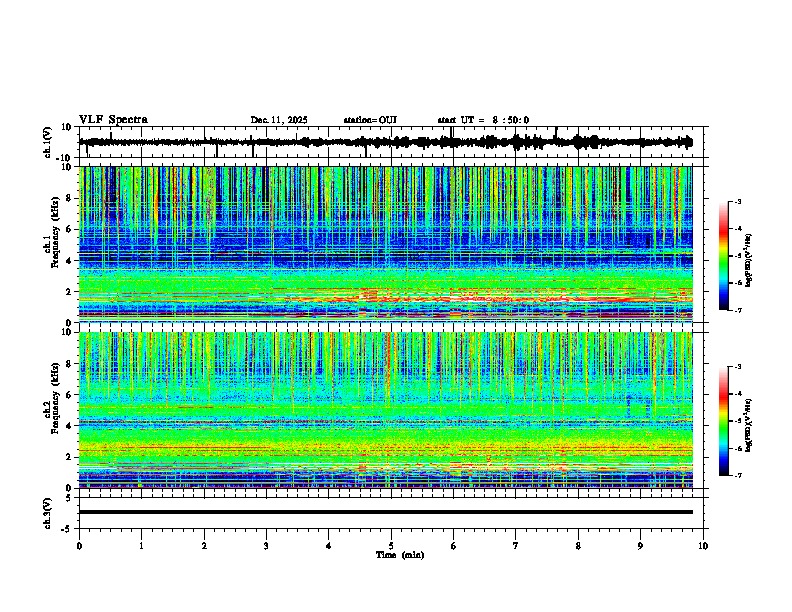Click the "8" kHz tick of ch.2 spectrogram

click(x=70, y=364)
